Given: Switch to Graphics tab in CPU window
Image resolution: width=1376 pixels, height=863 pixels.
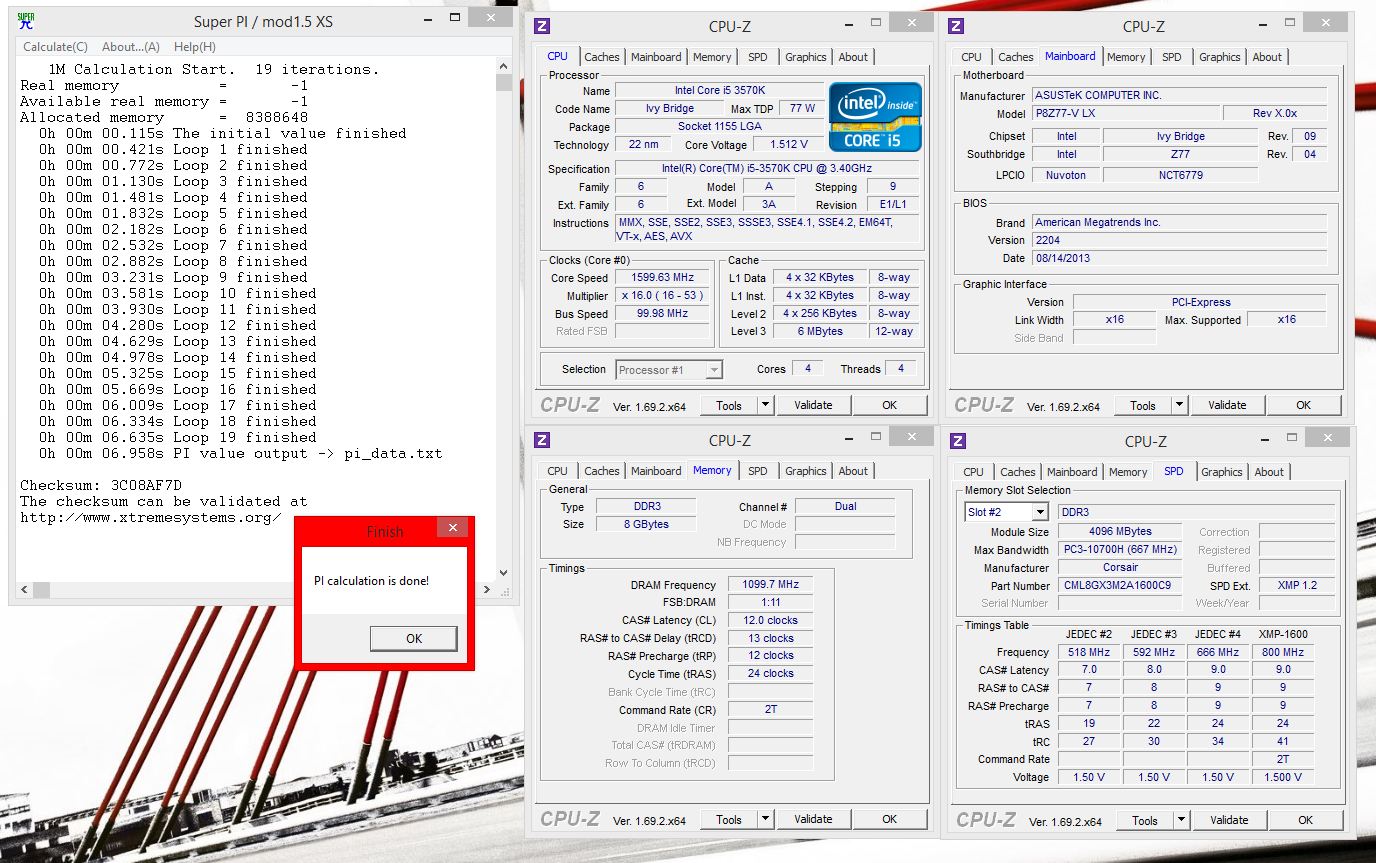Looking at the screenshot, I should 806,57.
